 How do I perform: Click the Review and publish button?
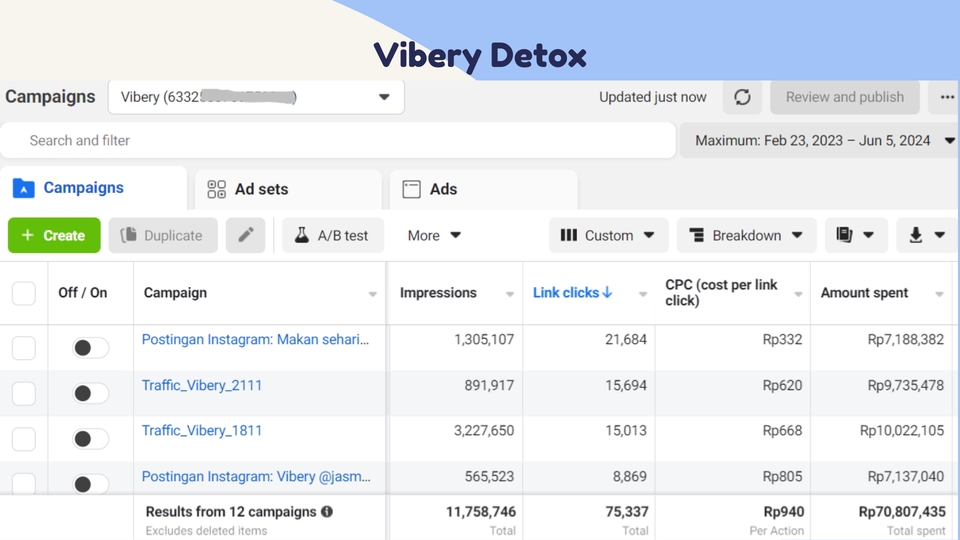click(x=844, y=97)
